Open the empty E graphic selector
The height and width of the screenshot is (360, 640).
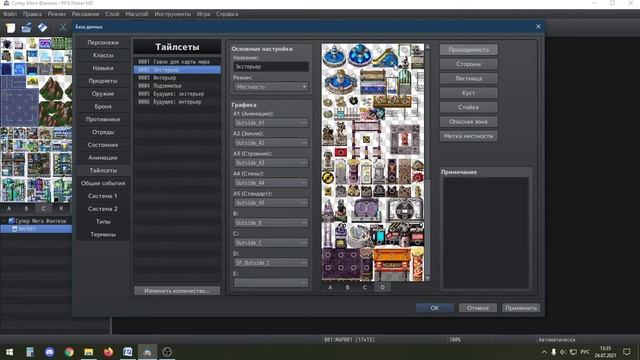pyautogui.click(x=271, y=283)
